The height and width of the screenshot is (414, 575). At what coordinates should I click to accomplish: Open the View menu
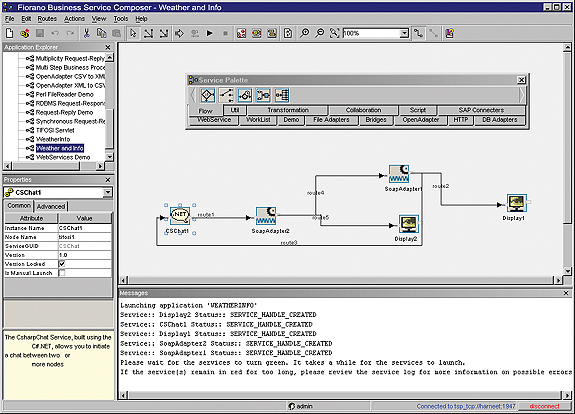(x=99, y=19)
